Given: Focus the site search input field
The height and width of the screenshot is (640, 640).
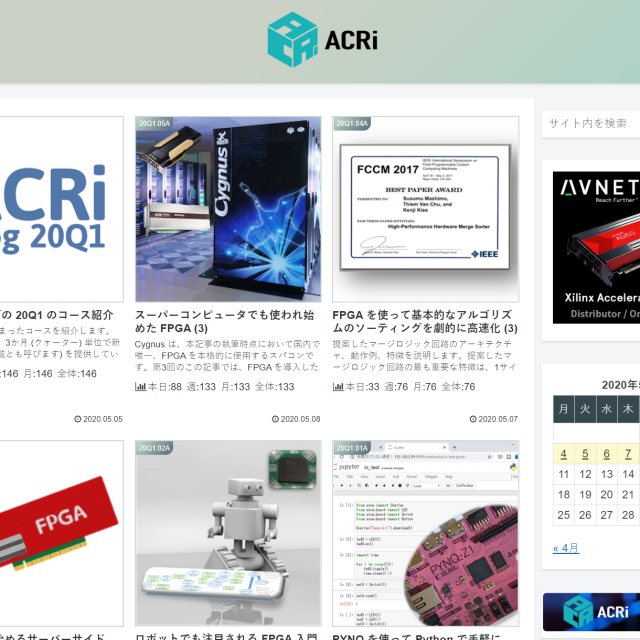Looking at the screenshot, I should click(590, 123).
